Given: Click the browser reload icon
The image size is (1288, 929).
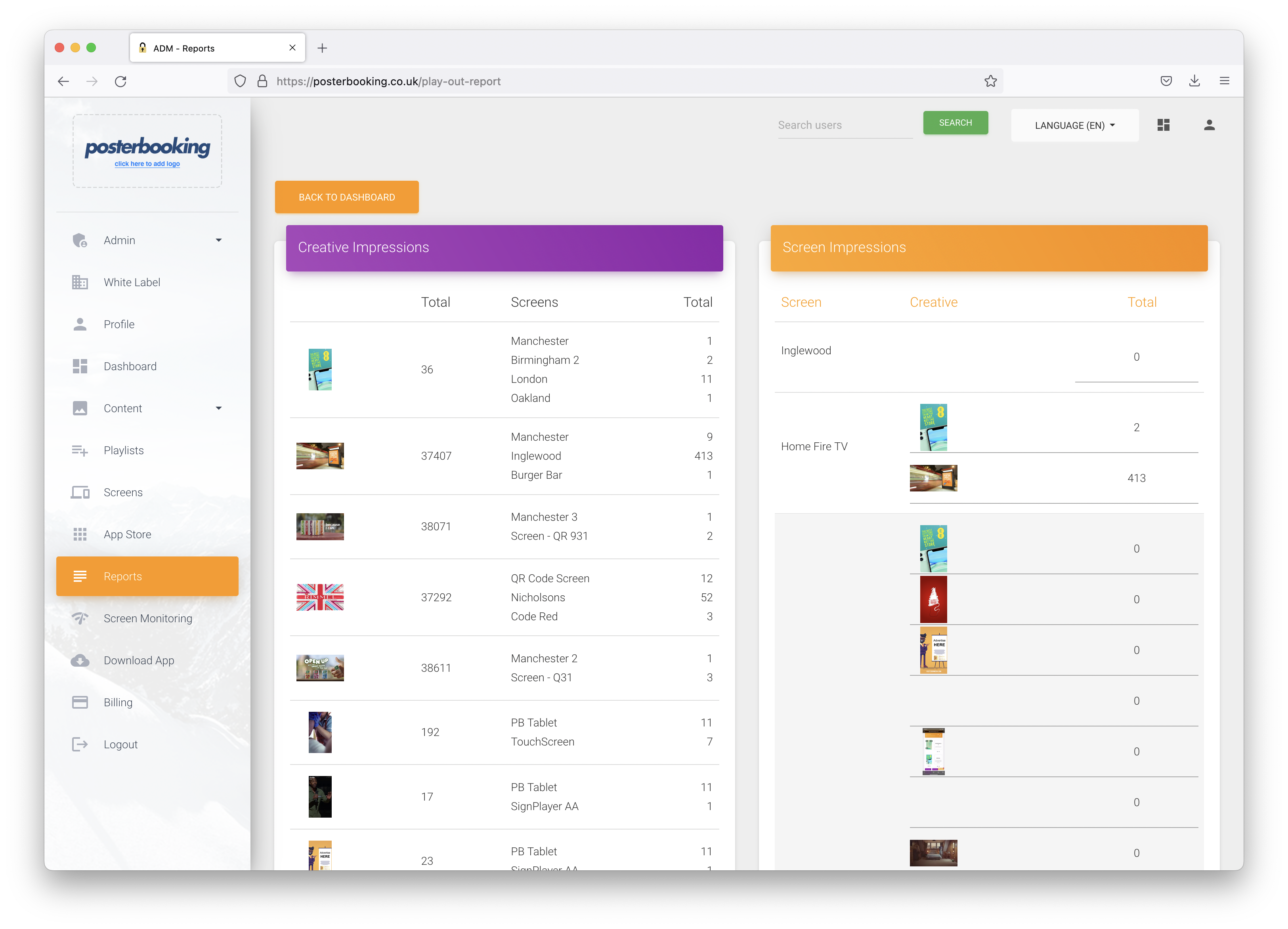Looking at the screenshot, I should click(x=120, y=81).
